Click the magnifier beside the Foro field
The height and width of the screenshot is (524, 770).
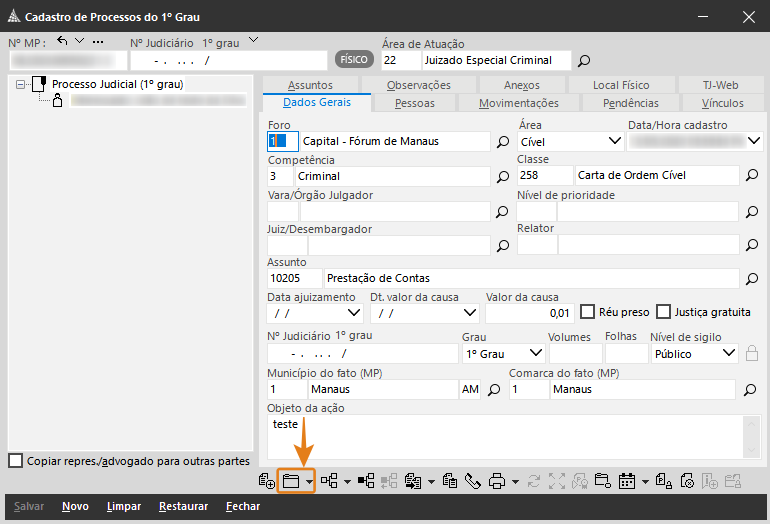(x=503, y=142)
